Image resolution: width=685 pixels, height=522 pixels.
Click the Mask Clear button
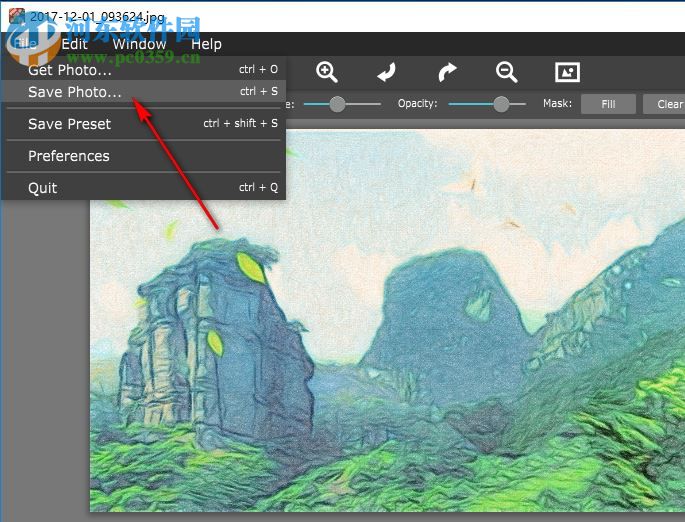click(664, 104)
